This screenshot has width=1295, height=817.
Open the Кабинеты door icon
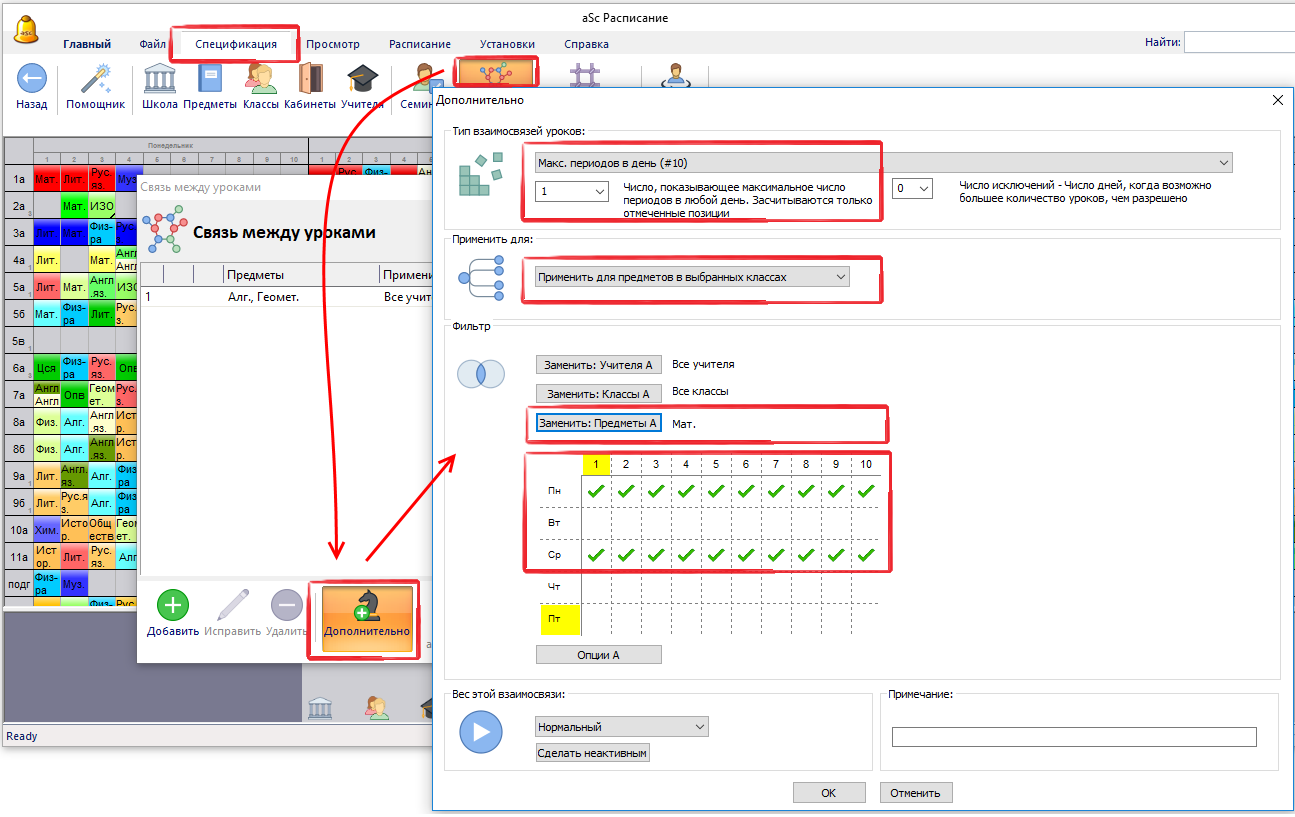(x=310, y=81)
